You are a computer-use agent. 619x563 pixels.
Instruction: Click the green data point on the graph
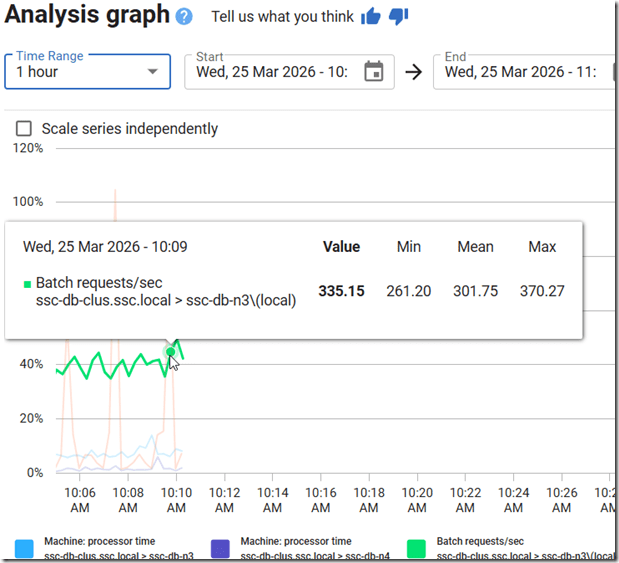click(x=171, y=352)
